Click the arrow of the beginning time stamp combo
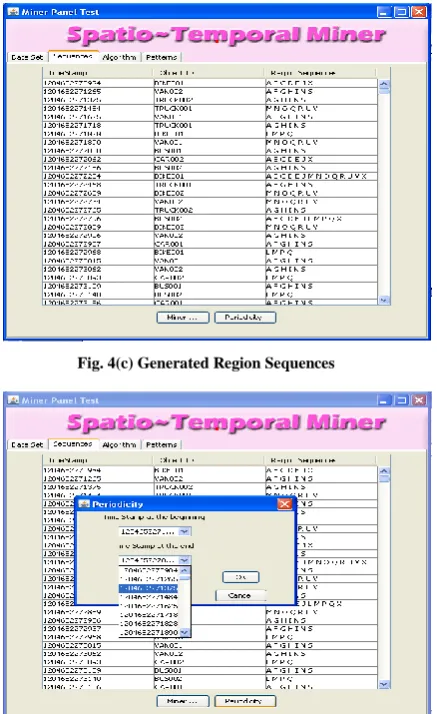 (x=185, y=531)
